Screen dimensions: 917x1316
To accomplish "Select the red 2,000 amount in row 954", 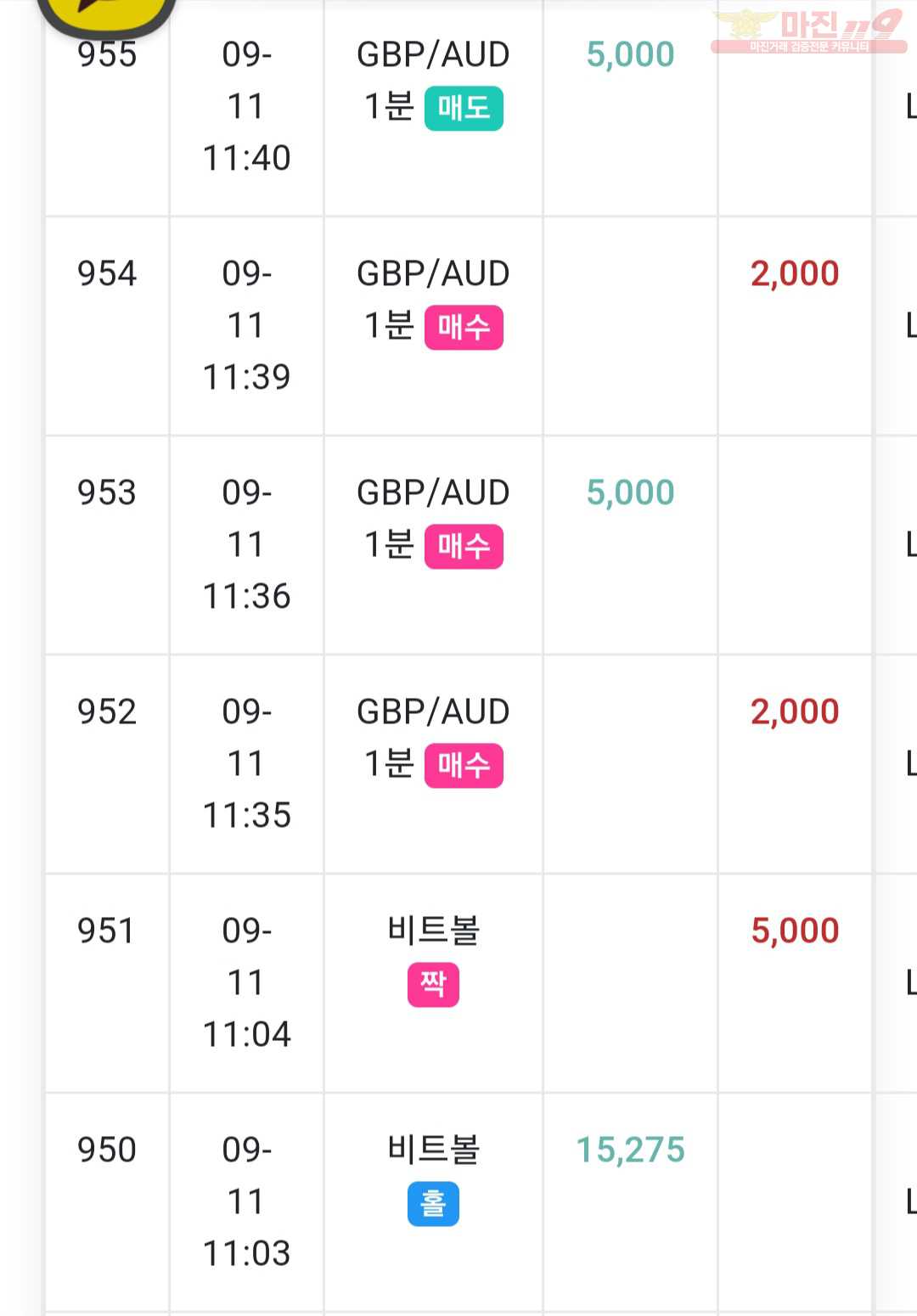I will click(x=795, y=273).
